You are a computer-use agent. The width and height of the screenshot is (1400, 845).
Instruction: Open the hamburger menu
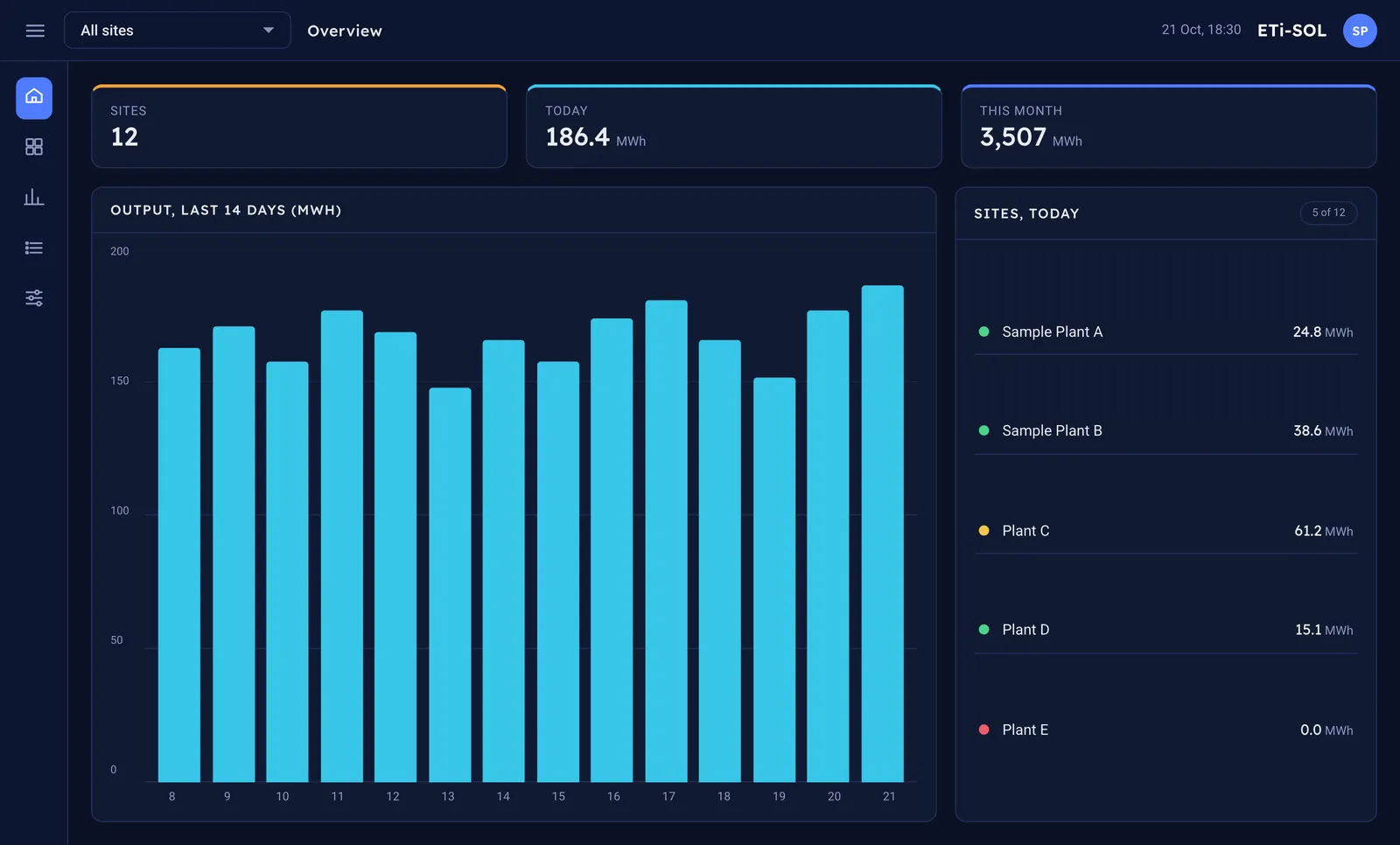pos(35,31)
